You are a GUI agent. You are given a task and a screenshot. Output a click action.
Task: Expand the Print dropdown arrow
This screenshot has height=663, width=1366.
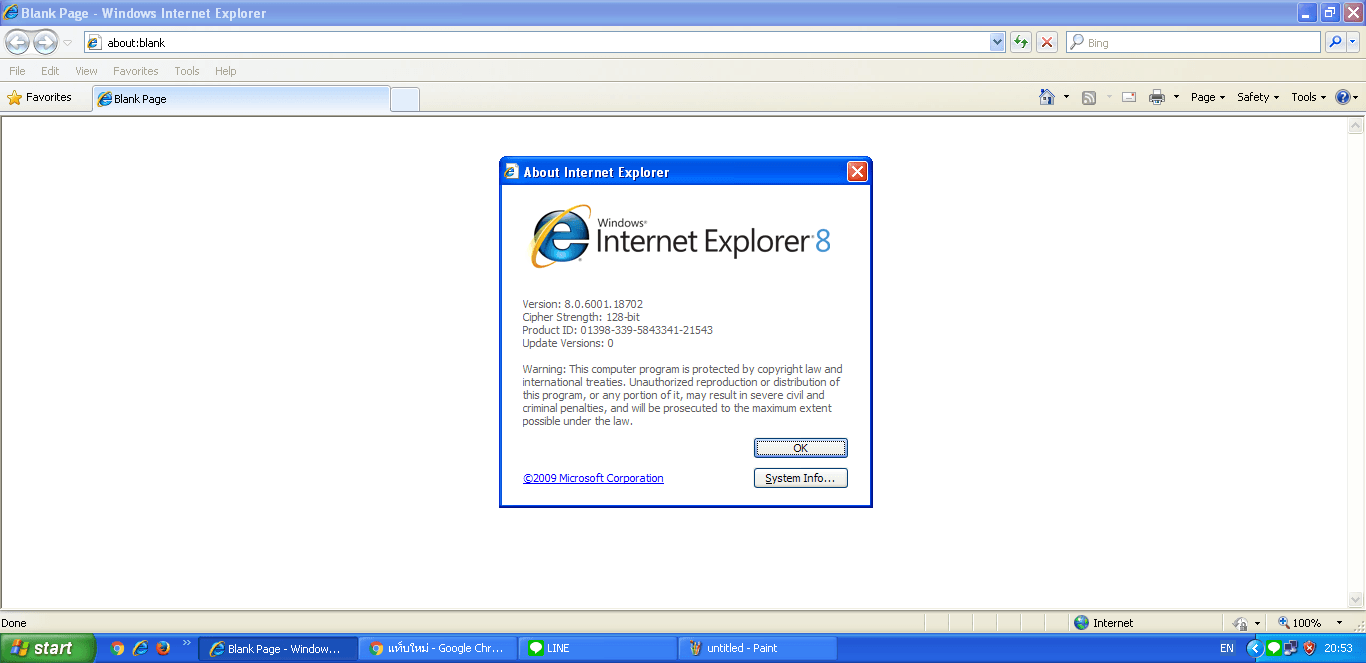(1176, 97)
